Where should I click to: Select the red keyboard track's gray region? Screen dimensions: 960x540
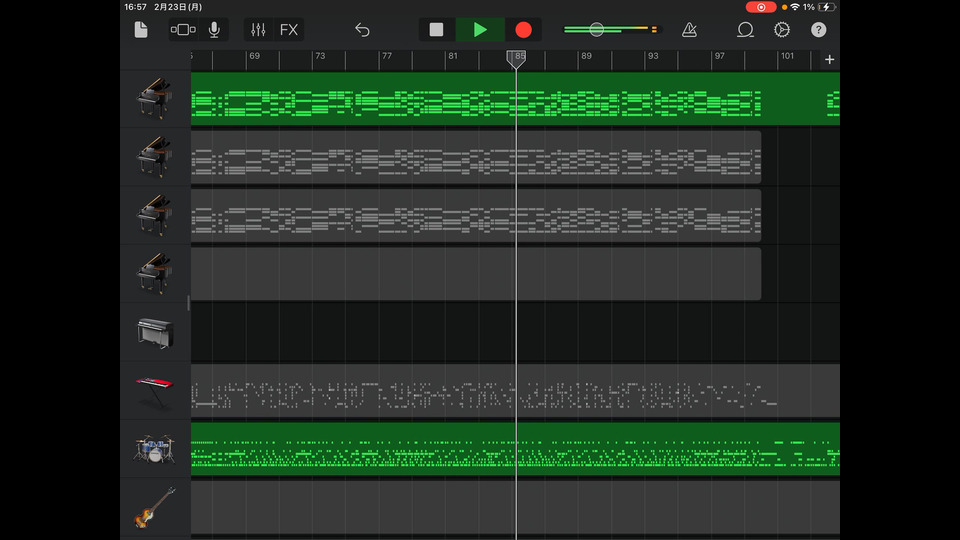click(x=515, y=391)
